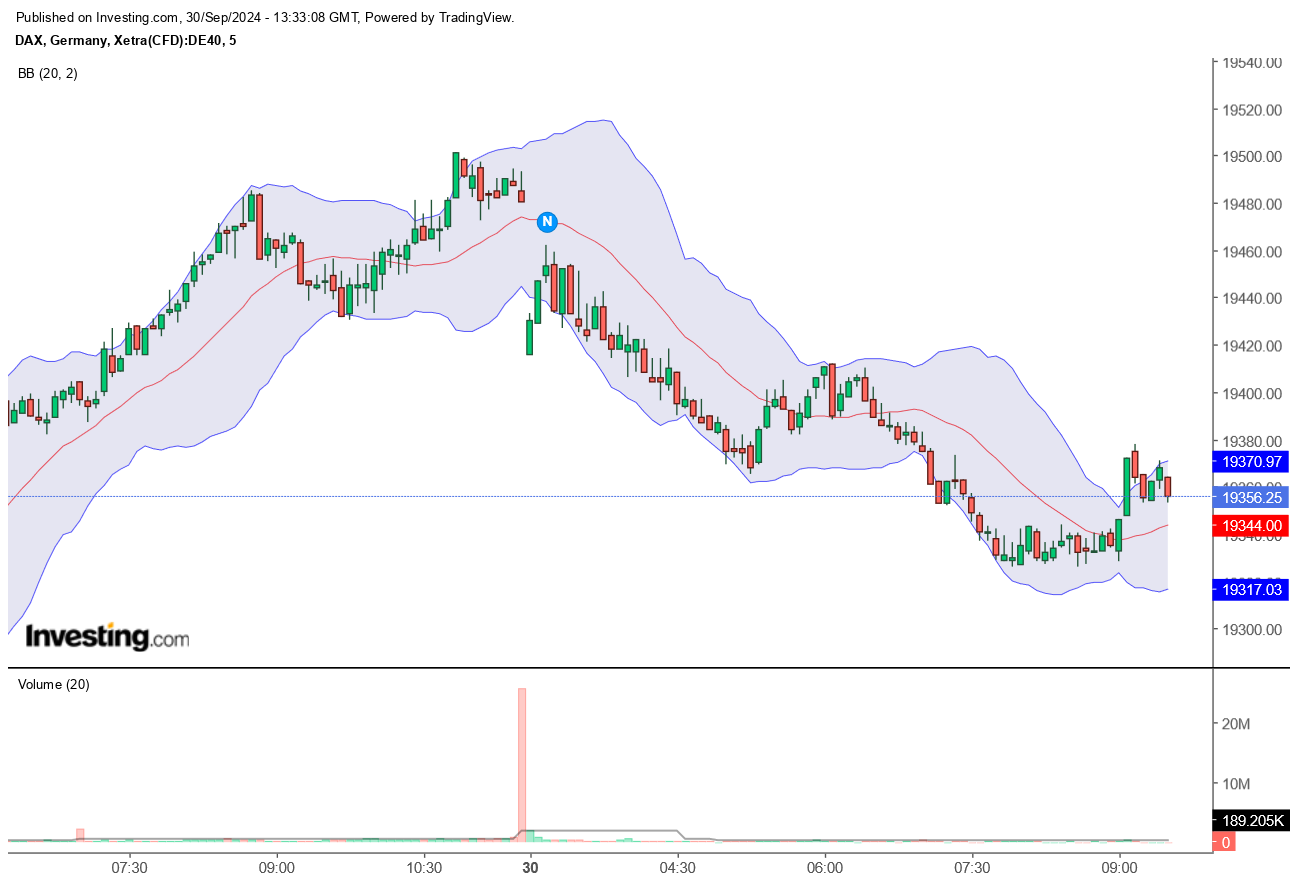Click the 04:30 time axis label
Screen dimensions: 1297x883
pyautogui.click(x=677, y=867)
